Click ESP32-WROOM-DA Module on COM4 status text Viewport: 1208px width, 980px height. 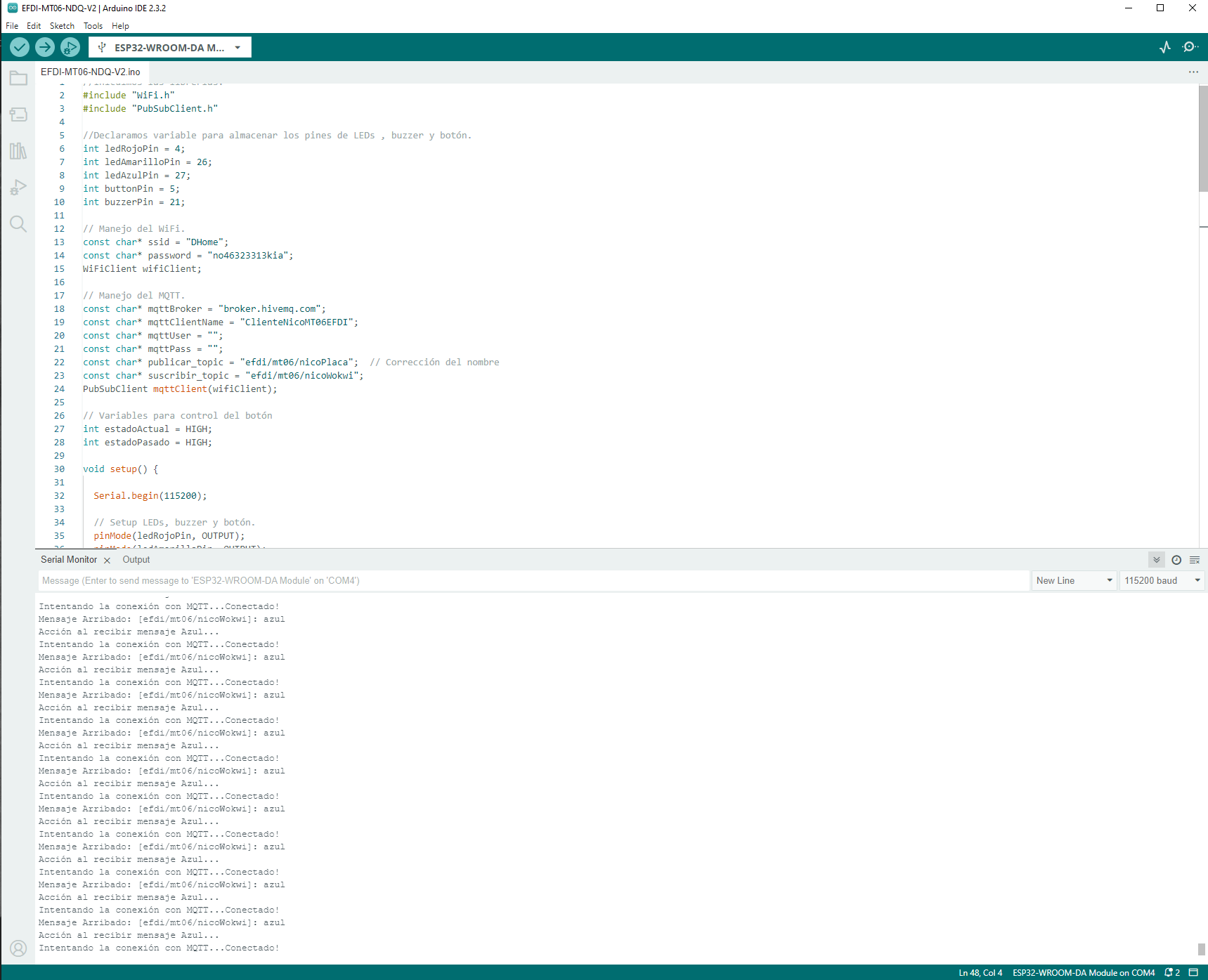[1084, 972]
